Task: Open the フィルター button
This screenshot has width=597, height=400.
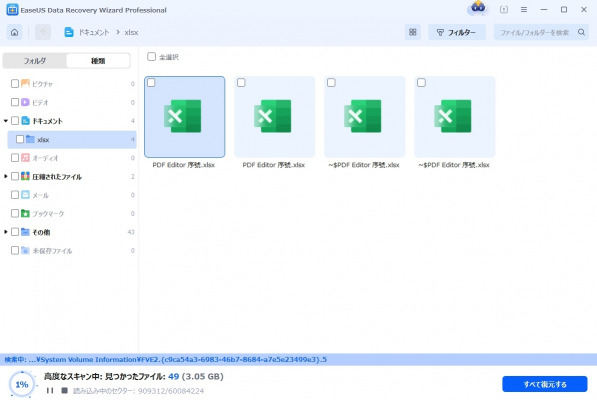Action: pos(457,32)
